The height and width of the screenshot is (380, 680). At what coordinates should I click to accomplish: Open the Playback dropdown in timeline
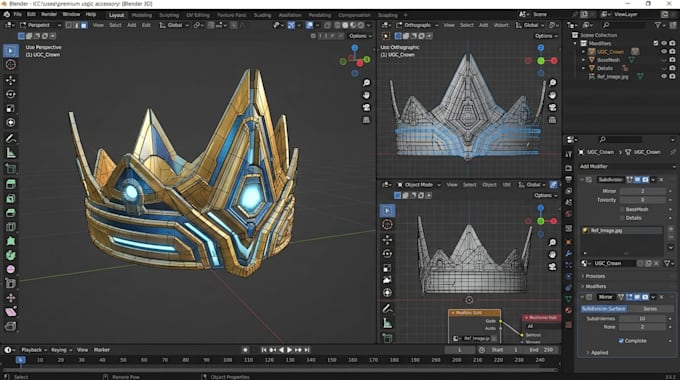(33, 350)
